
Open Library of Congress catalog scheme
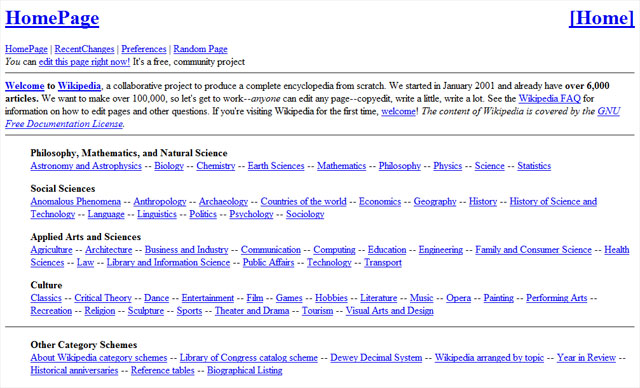pos(249,358)
